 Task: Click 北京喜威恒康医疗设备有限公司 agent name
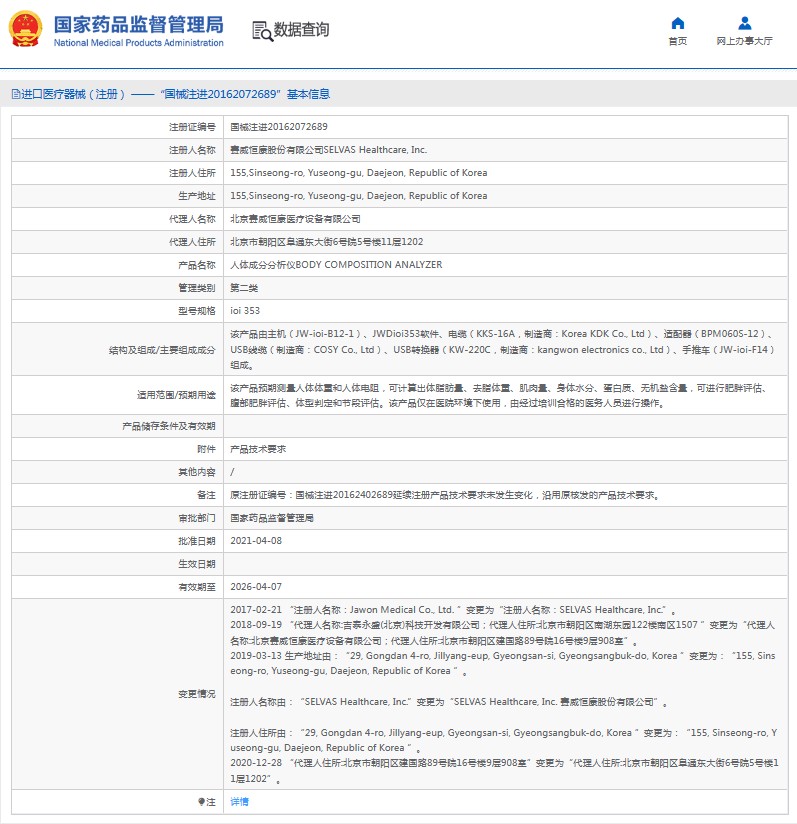[295, 219]
